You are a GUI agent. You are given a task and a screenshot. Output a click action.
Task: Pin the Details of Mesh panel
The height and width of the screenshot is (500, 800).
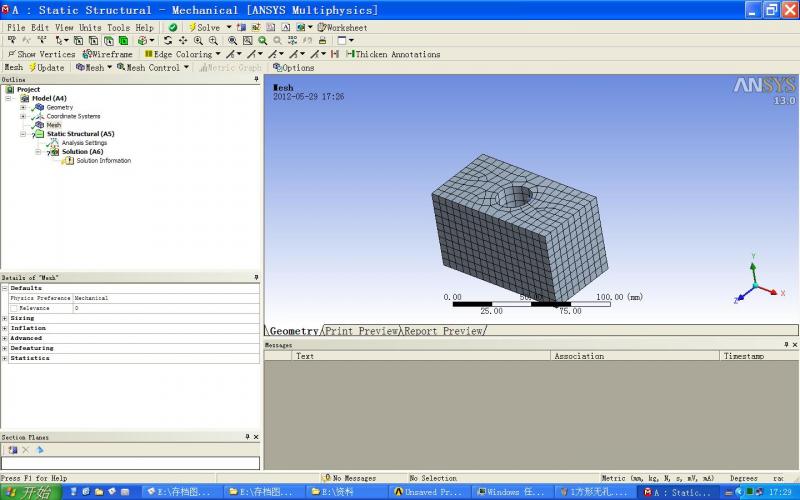pyautogui.click(x=256, y=278)
